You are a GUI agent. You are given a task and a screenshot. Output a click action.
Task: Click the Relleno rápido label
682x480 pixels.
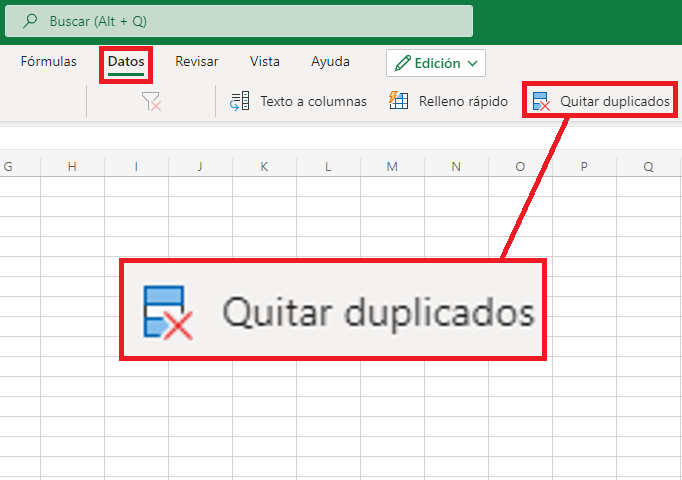[x=463, y=101]
